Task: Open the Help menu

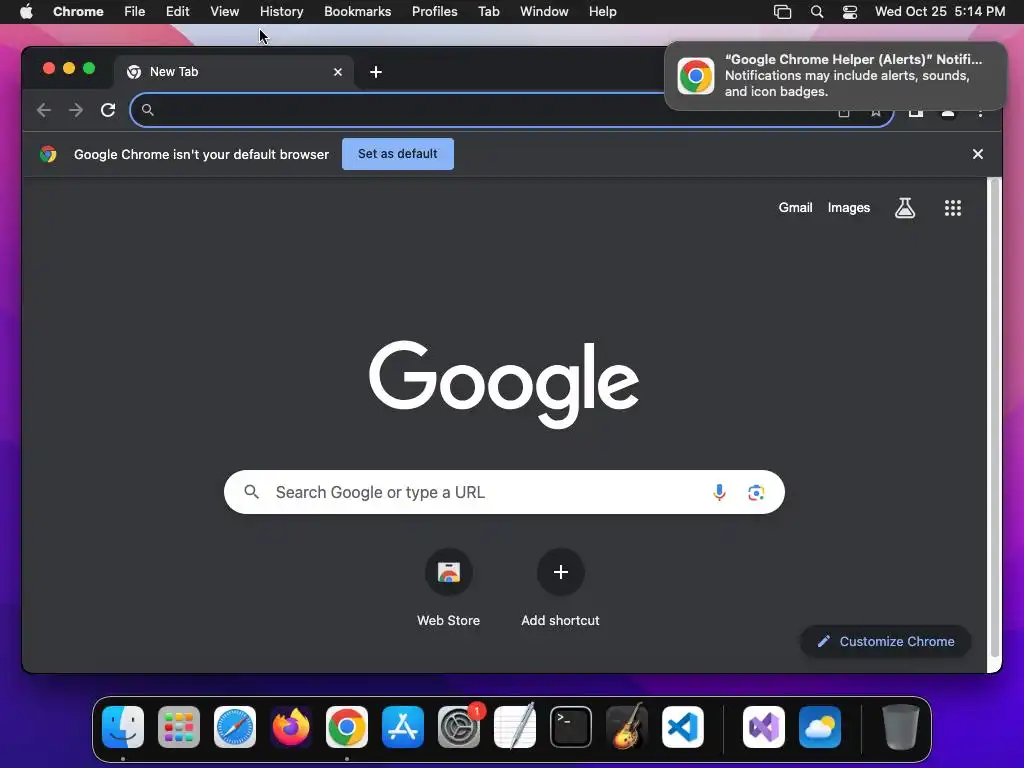Action: [x=603, y=12]
